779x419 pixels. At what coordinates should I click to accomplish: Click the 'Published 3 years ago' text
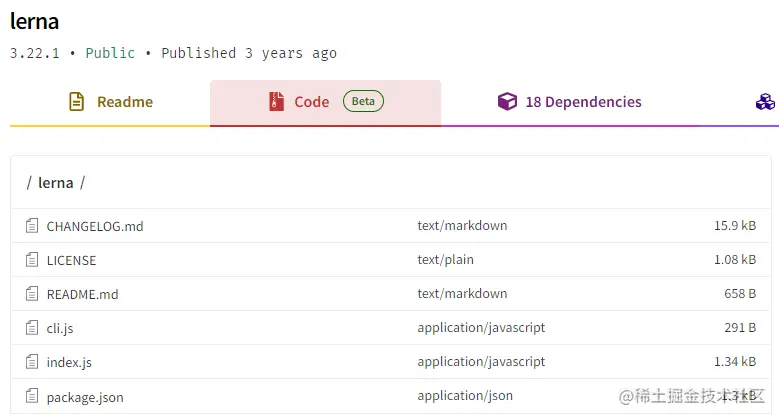tap(249, 53)
